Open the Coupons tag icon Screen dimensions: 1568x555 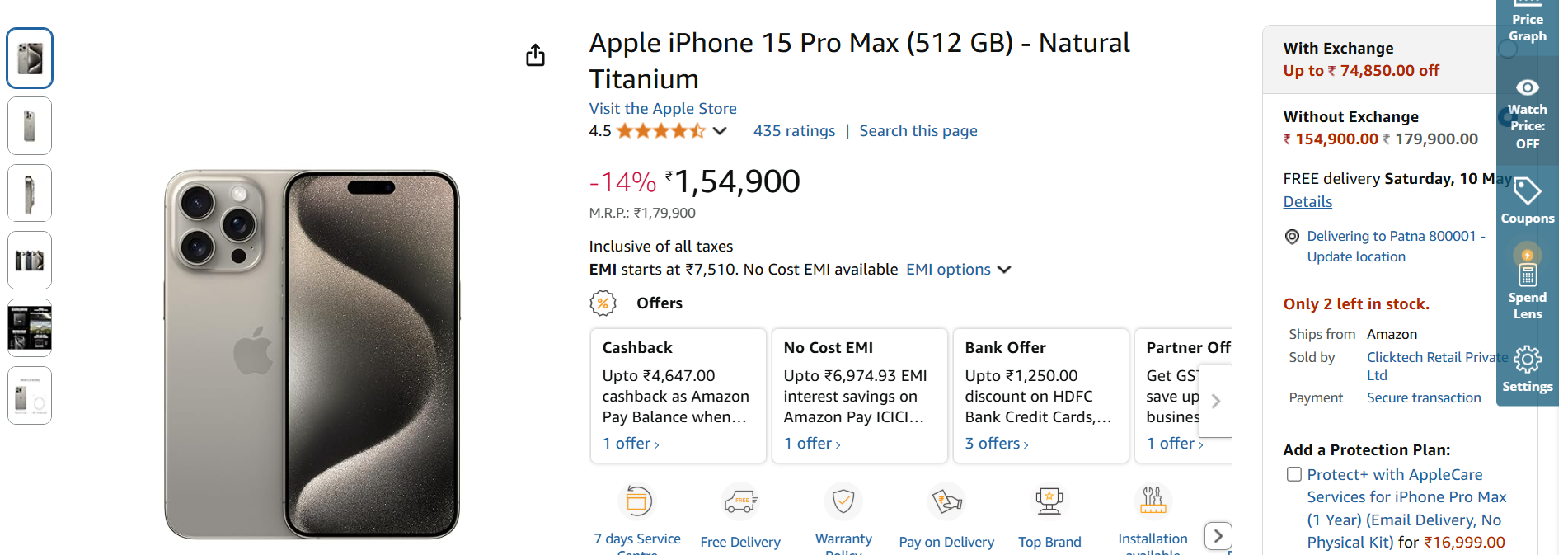(1527, 192)
